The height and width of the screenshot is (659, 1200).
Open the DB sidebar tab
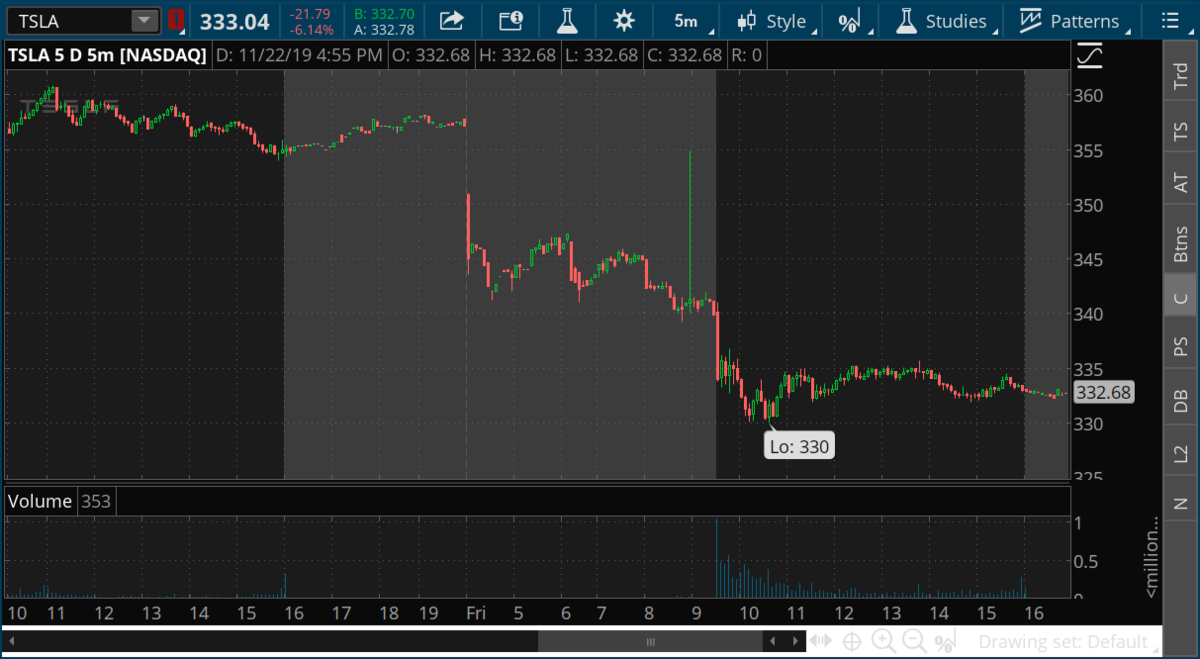point(1181,399)
